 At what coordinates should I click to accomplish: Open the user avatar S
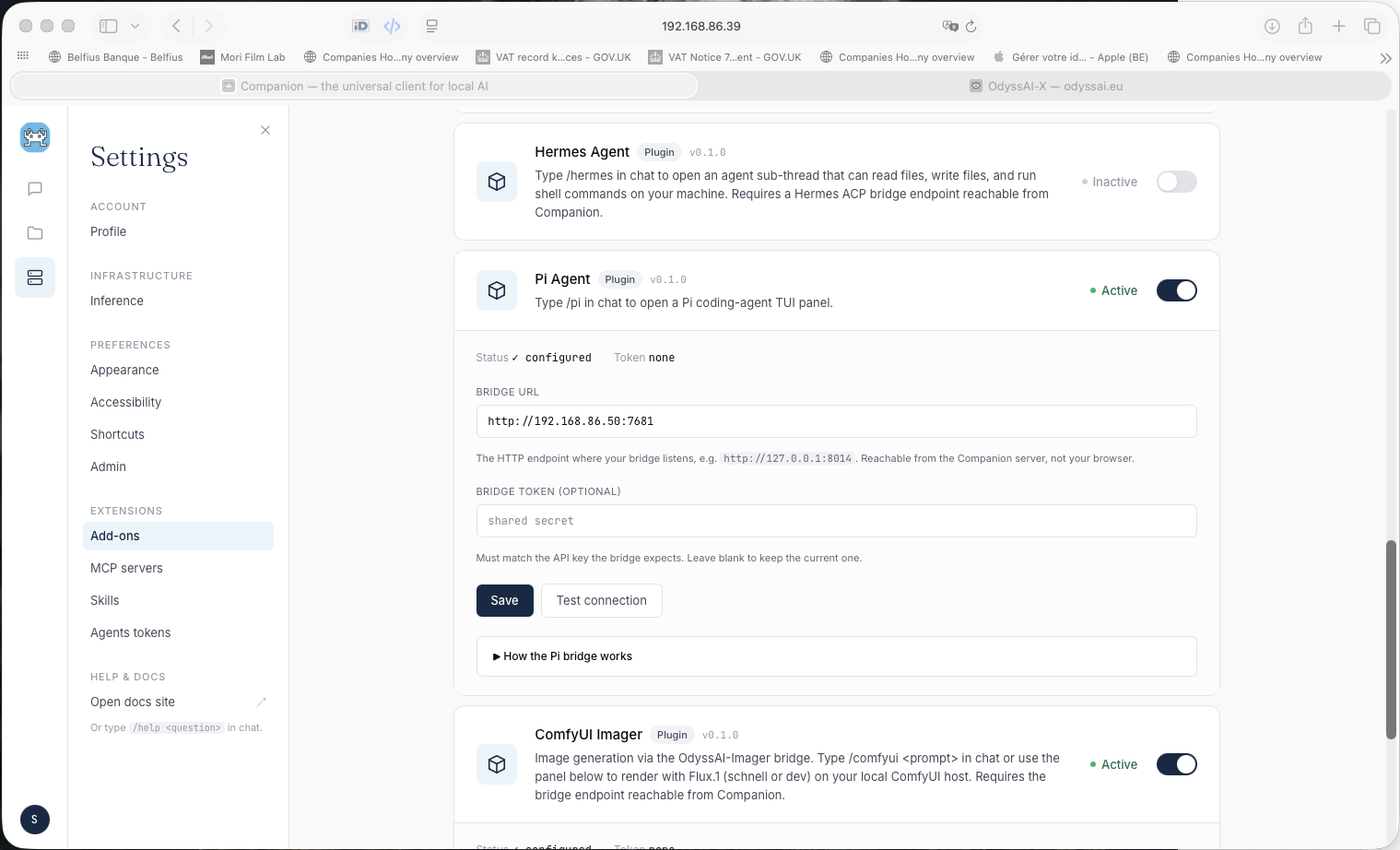click(35, 820)
